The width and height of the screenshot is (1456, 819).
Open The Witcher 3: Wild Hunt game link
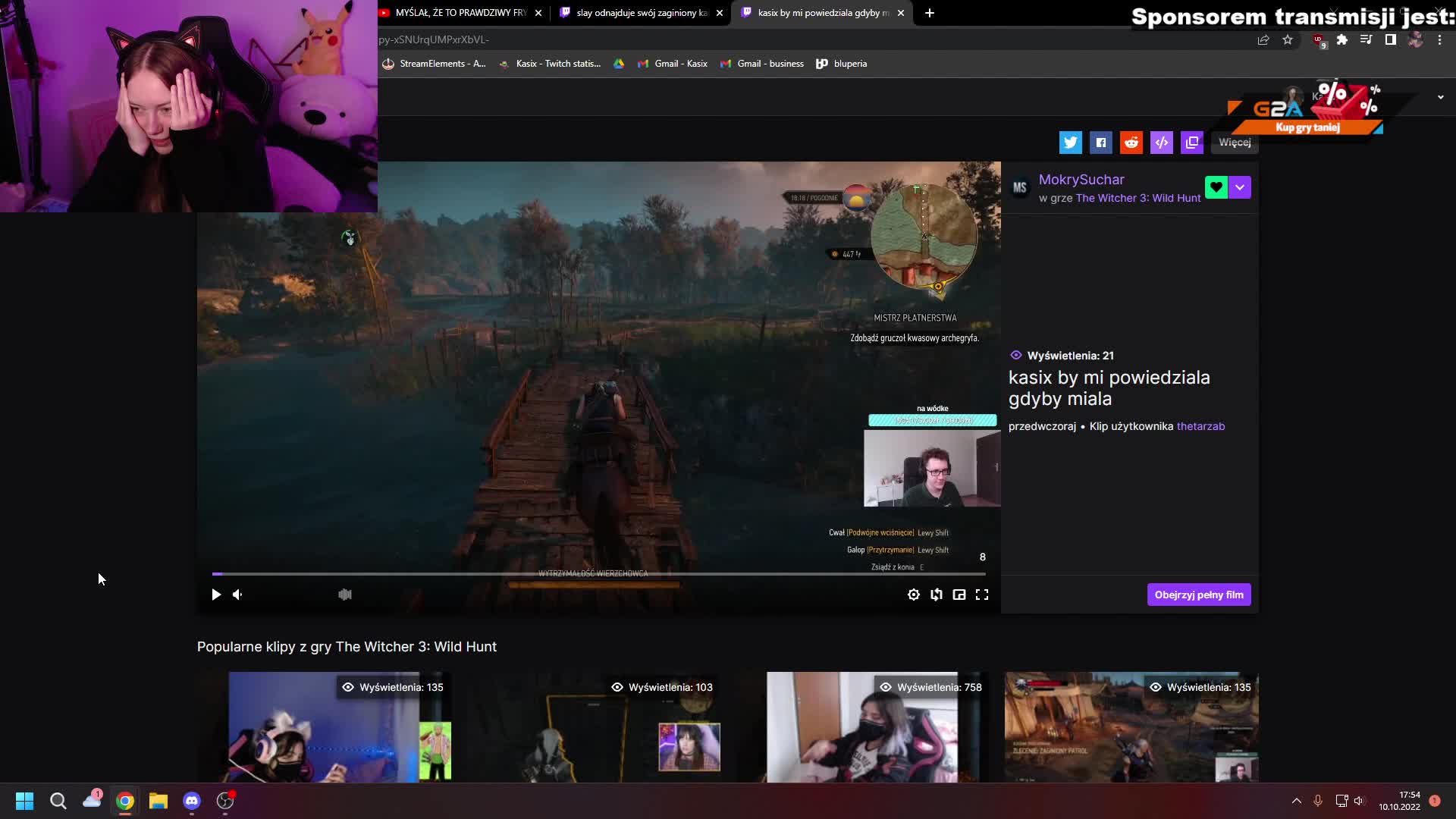[x=1138, y=198]
